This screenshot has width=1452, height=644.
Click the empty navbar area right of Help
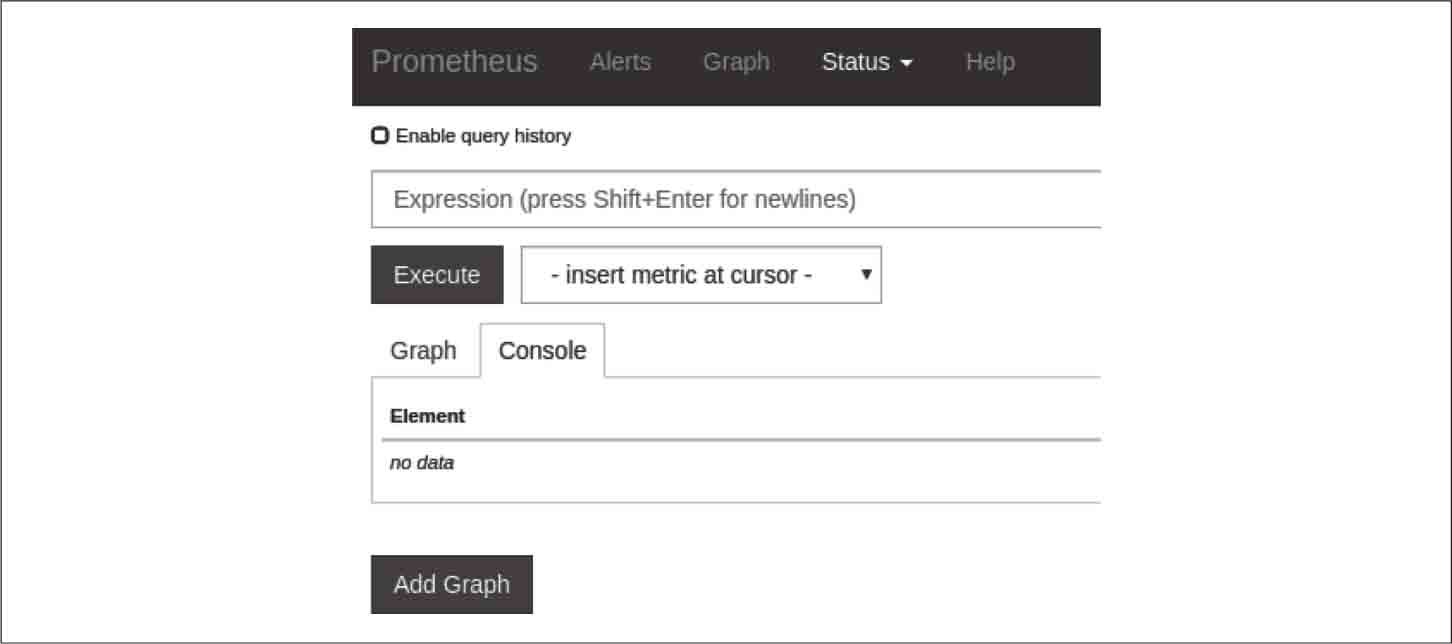pyautogui.click(x=1060, y=62)
